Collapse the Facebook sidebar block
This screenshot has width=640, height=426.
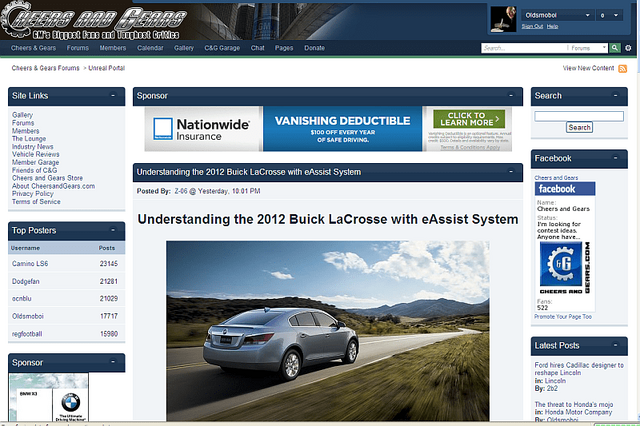616,158
